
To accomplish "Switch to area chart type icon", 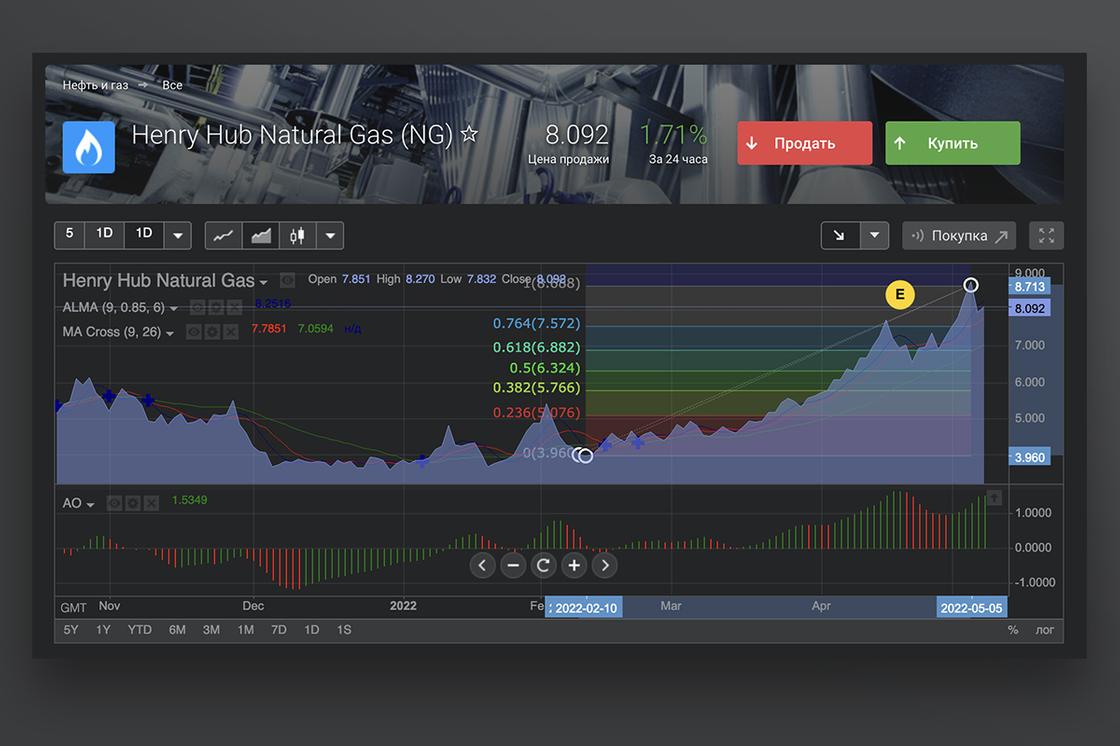I will 261,235.
